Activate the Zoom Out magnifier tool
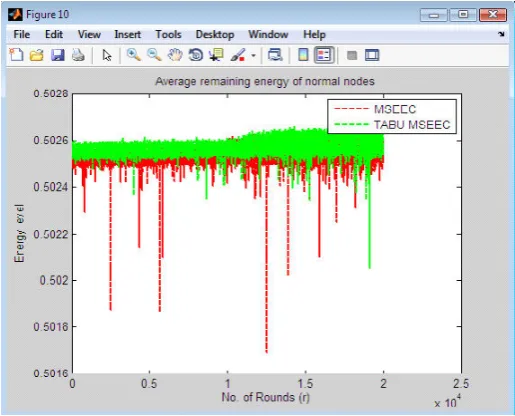 click(154, 55)
